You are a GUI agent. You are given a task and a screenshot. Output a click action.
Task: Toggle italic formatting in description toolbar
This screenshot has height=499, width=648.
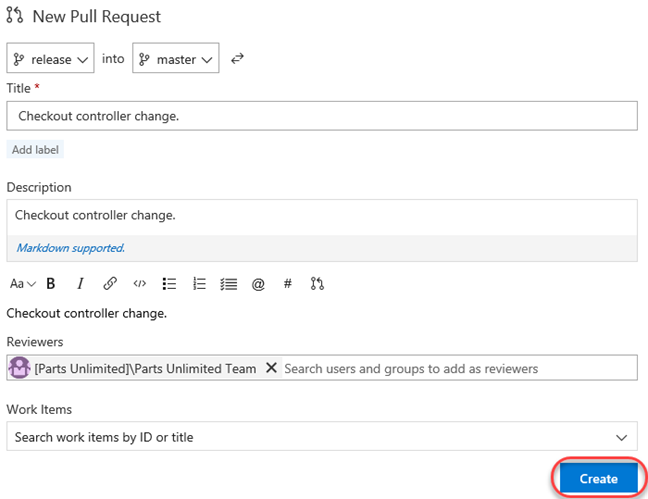click(80, 284)
